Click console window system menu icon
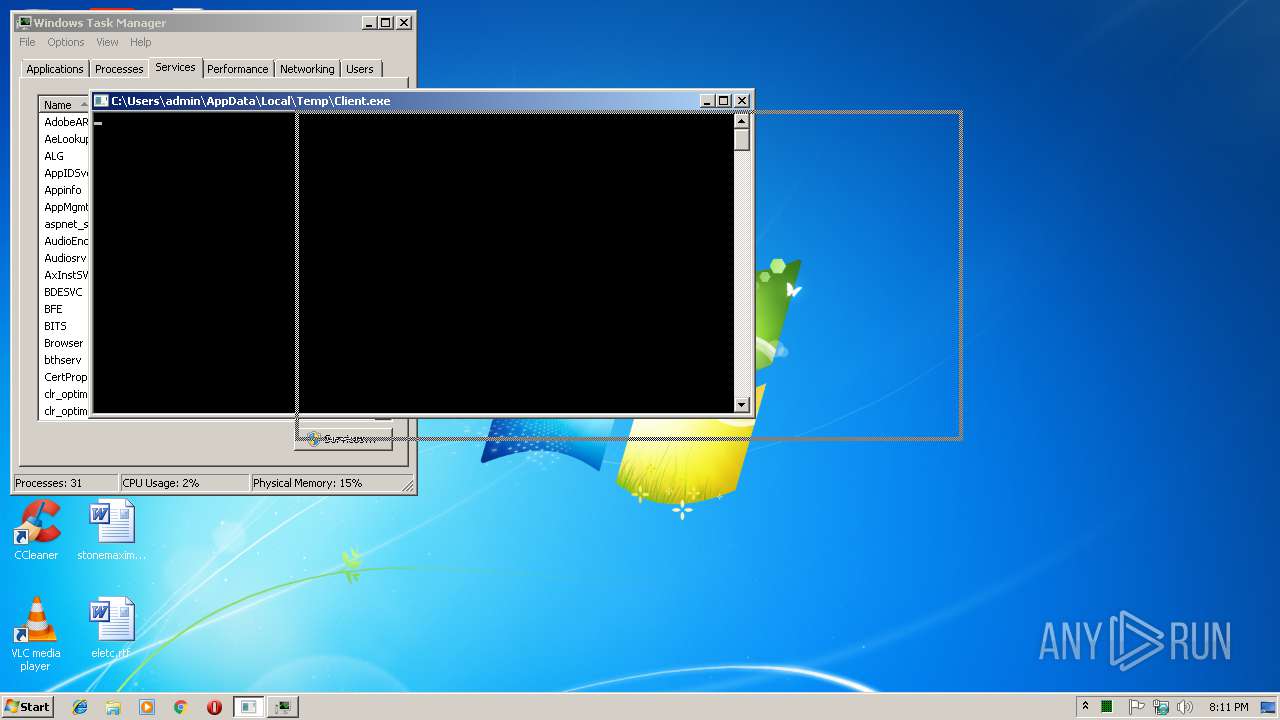 [101, 101]
